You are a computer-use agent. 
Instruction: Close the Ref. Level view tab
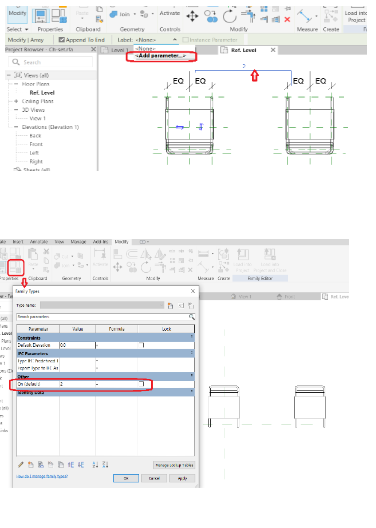[x=273, y=50]
